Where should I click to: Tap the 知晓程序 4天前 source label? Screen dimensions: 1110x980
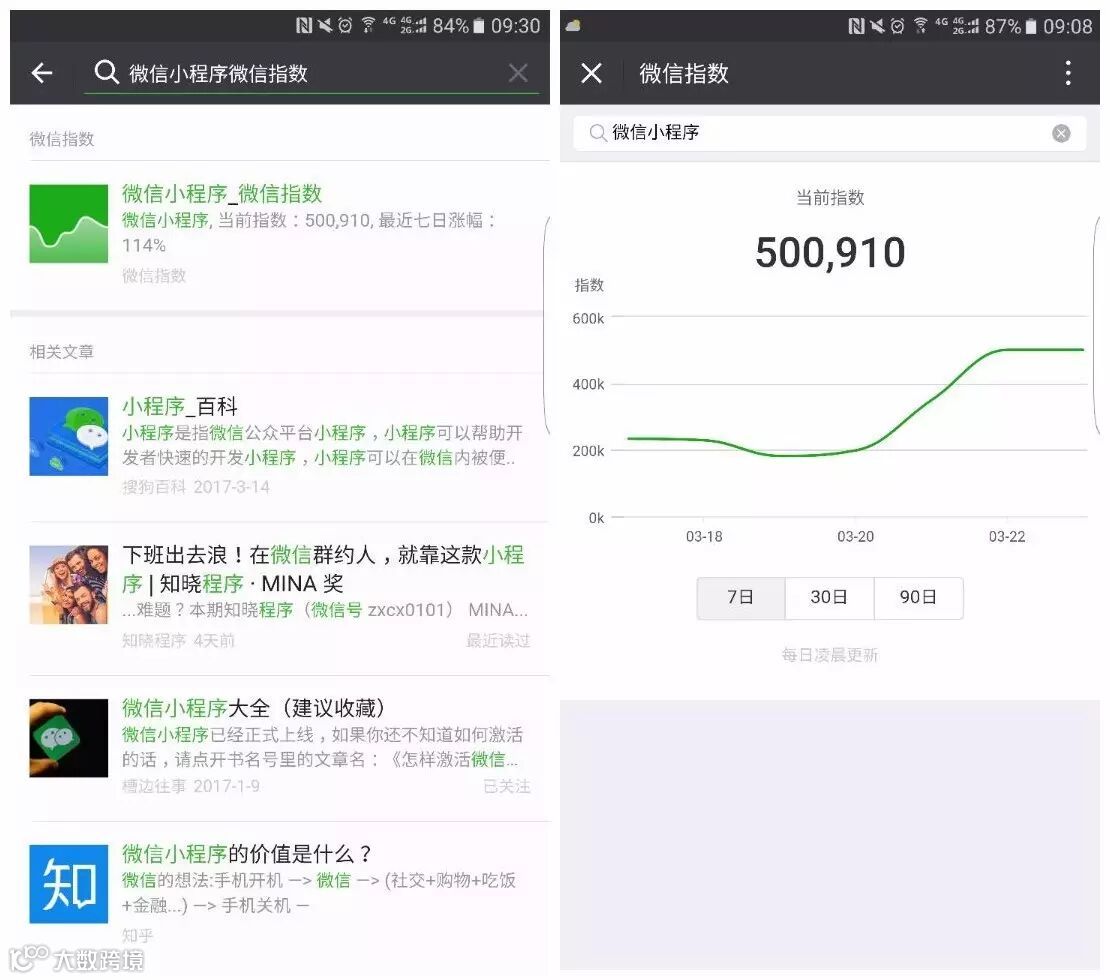point(178,641)
